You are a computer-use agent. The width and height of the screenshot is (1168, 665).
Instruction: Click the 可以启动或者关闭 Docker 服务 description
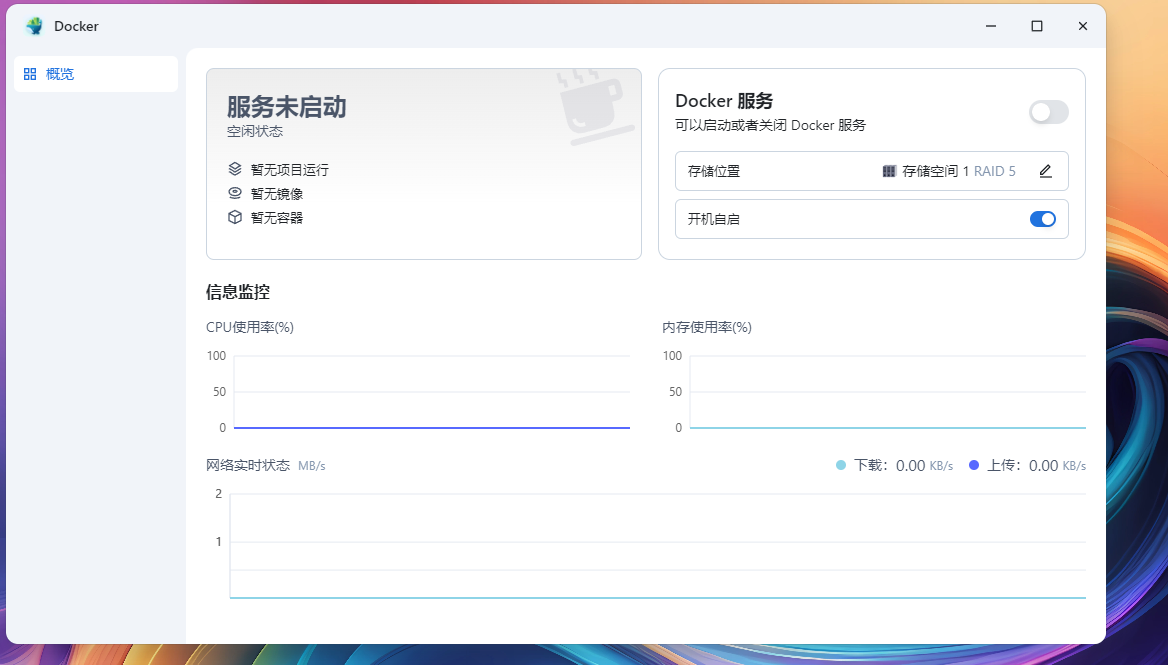tap(770, 125)
